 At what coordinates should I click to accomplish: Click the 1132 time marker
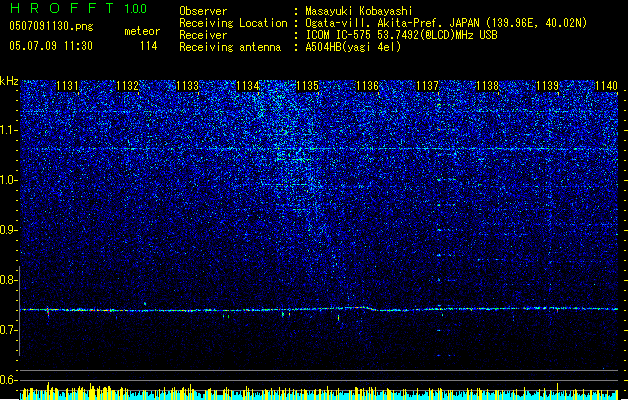tap(127, 86)
